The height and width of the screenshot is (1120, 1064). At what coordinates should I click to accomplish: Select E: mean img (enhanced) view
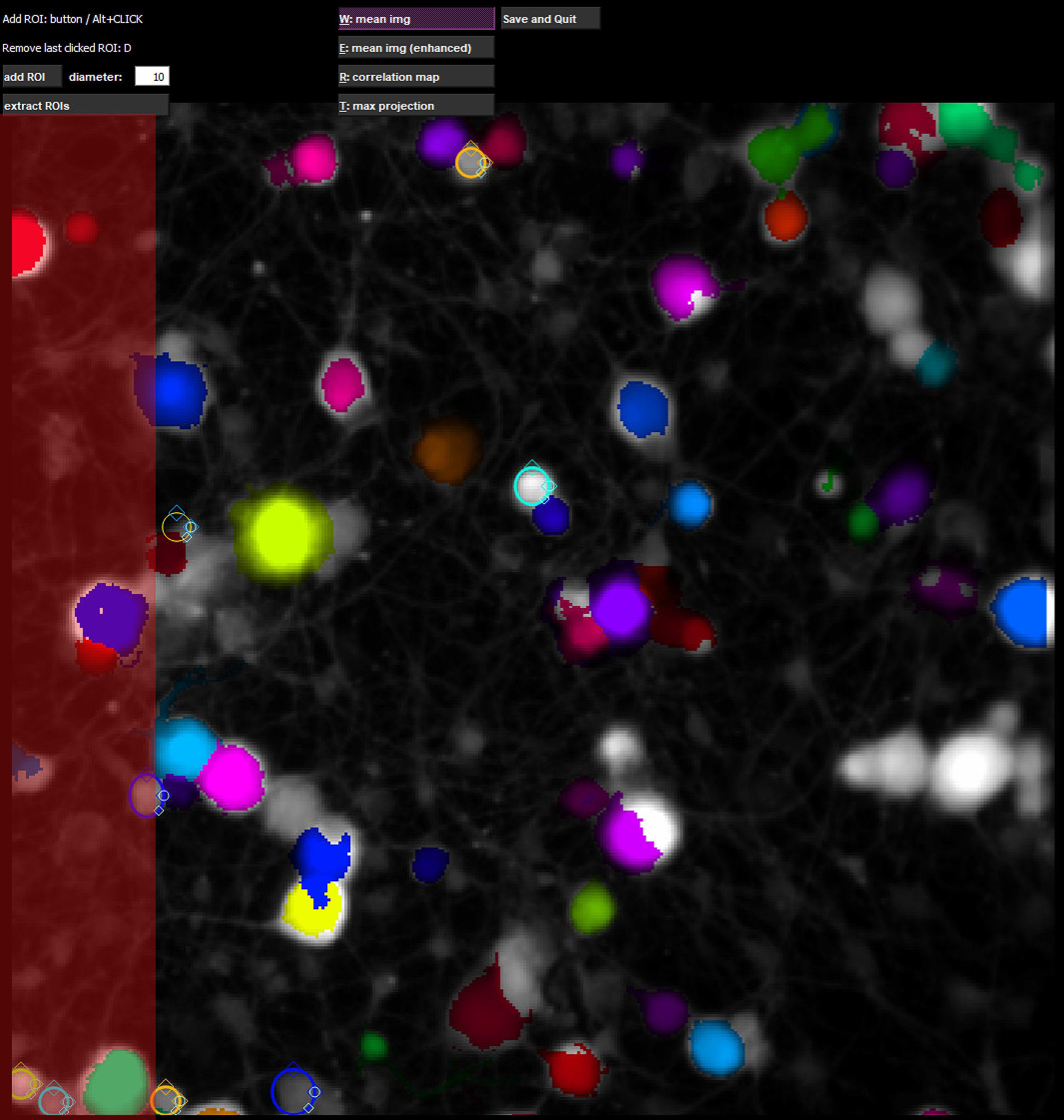tap(416, 47)
